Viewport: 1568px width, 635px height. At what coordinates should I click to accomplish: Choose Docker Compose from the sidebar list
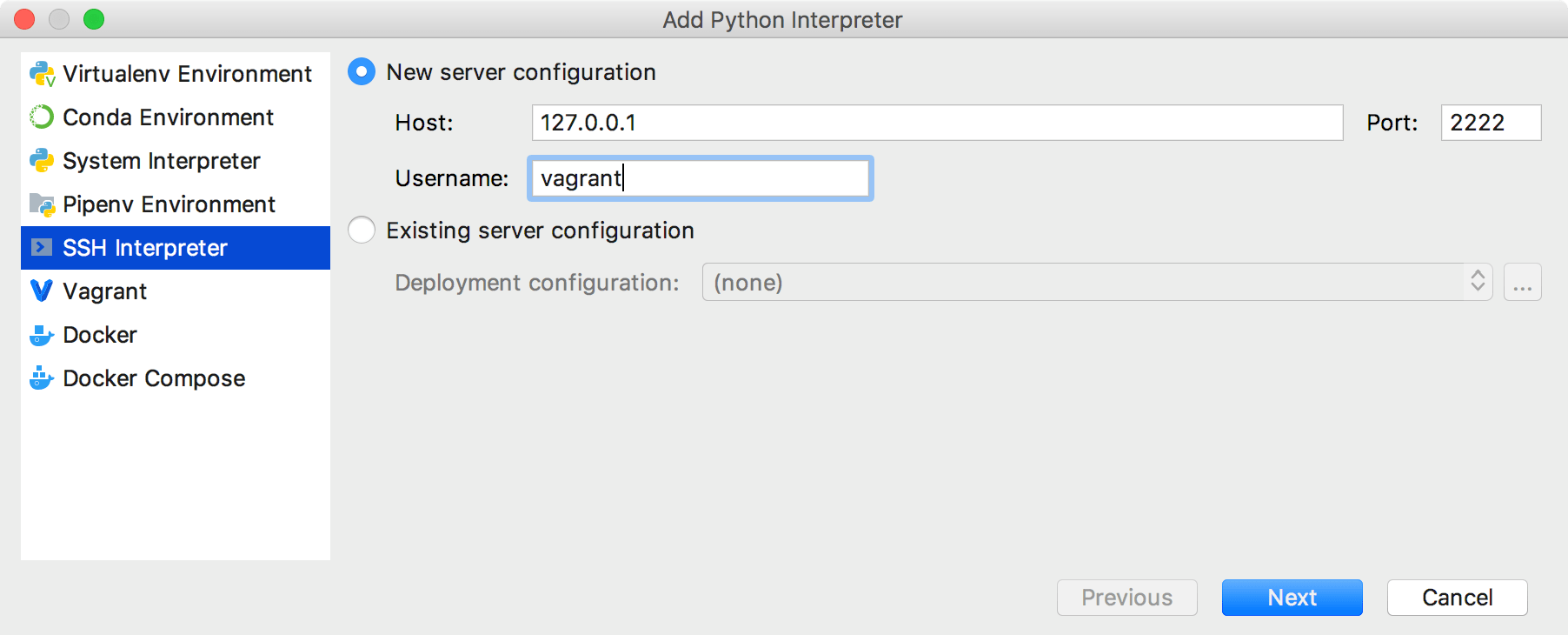pyautogui.click(x=154, y=378)
